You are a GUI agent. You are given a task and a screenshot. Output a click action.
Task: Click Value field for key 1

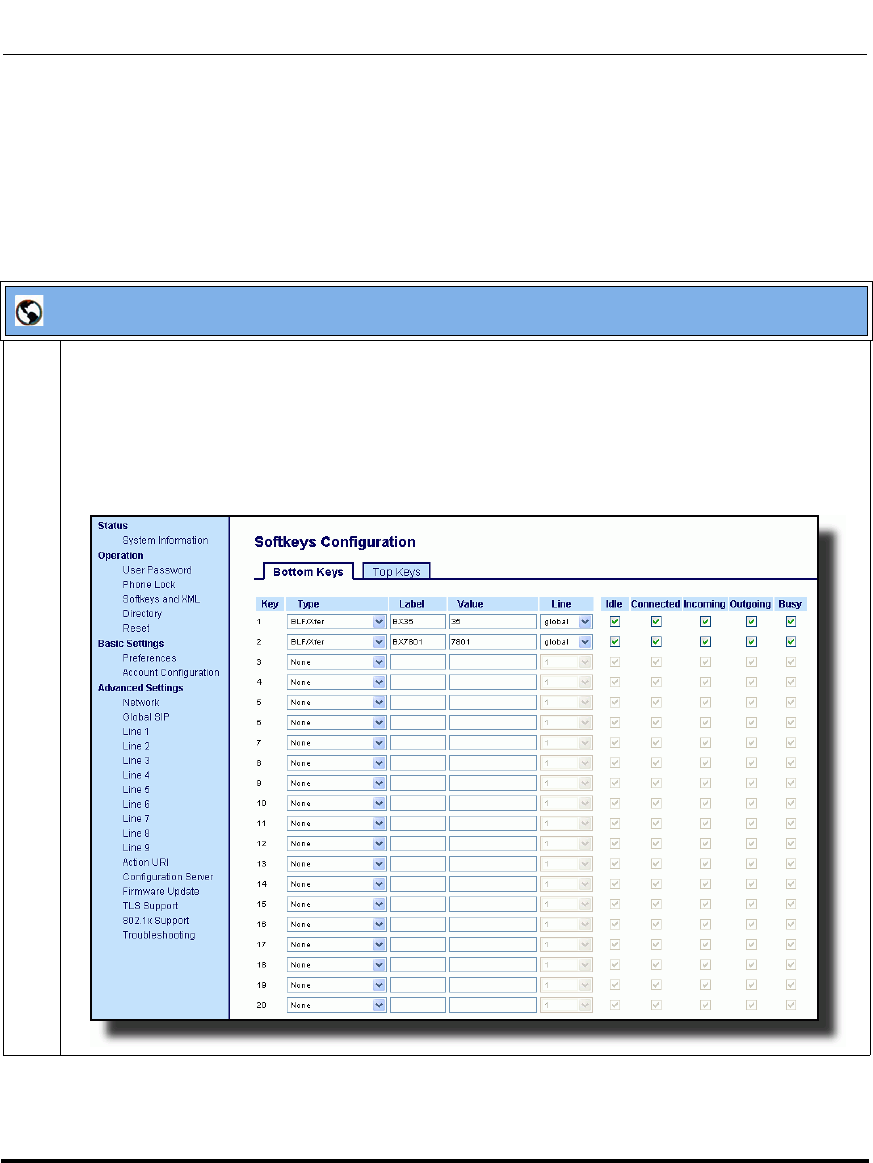click(x=492, y=622)
